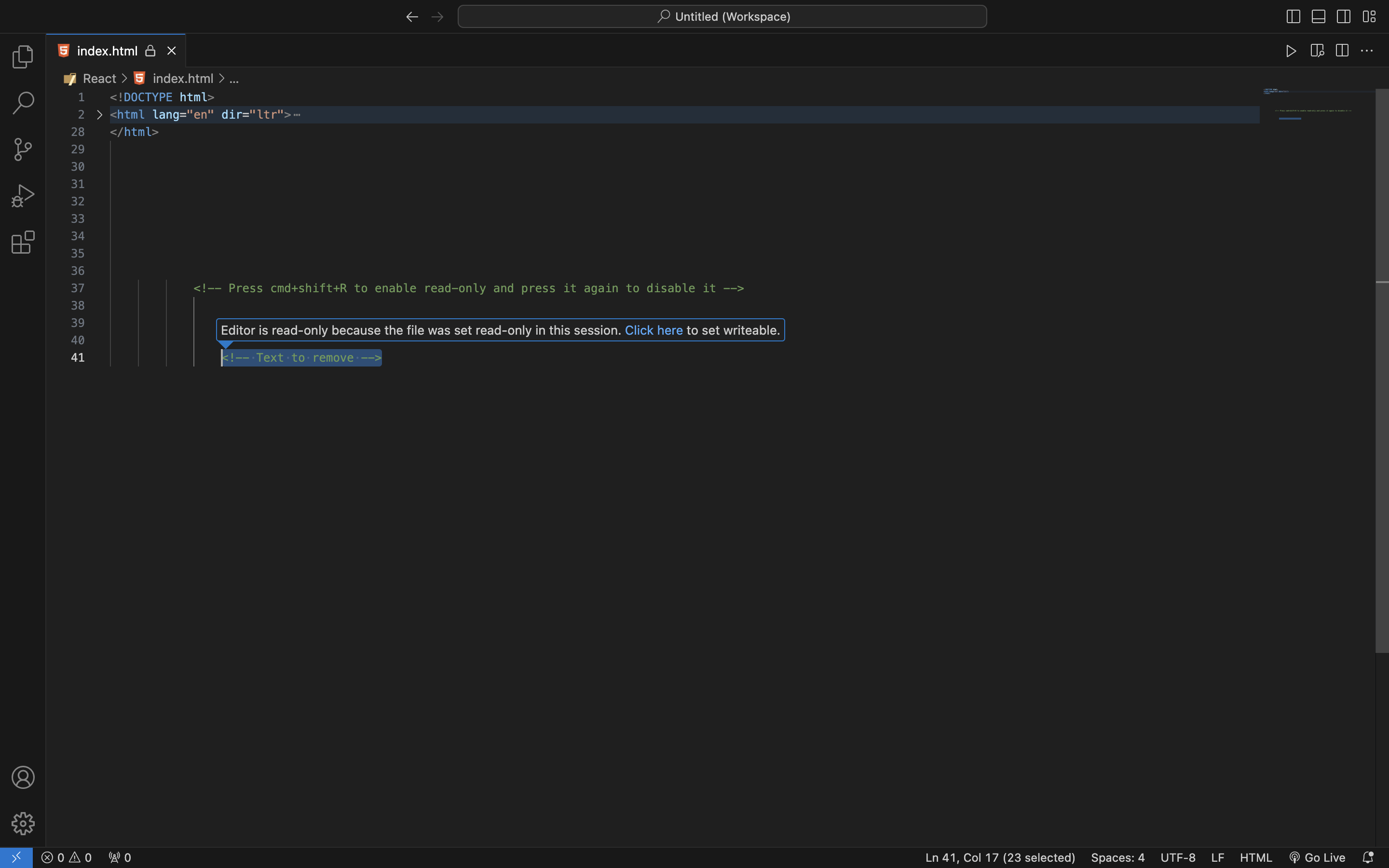
Task: Click the ports forwarded status item
Action: [x=120, y=857]
